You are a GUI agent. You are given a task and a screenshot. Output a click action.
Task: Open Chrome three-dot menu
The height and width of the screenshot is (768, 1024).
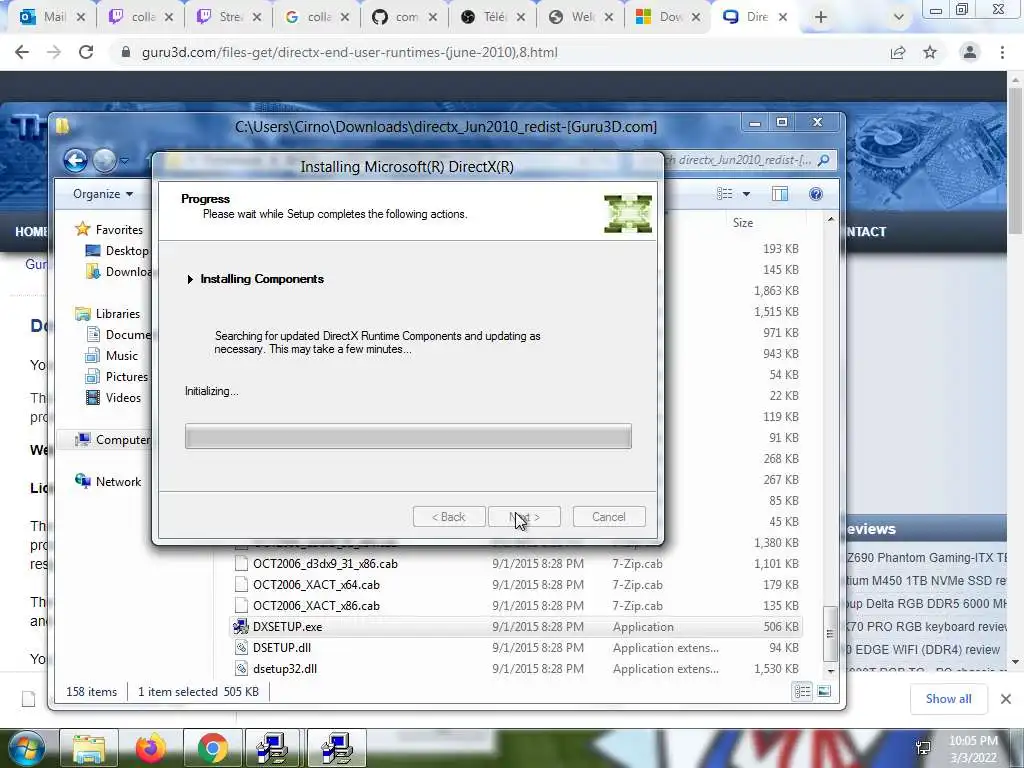pos(1002,52)
